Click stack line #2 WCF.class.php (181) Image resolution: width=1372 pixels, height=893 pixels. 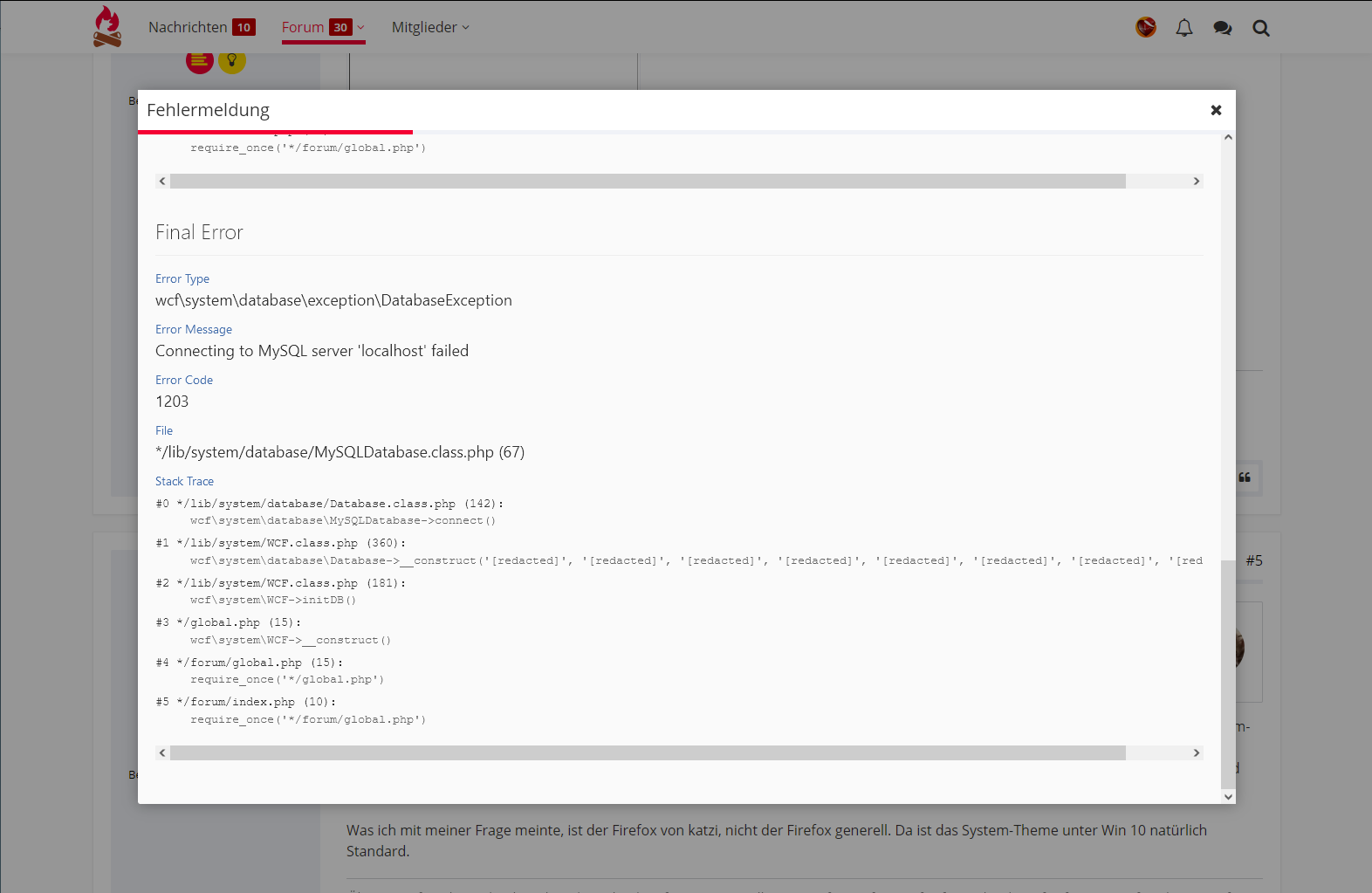(x=281, y=583)
